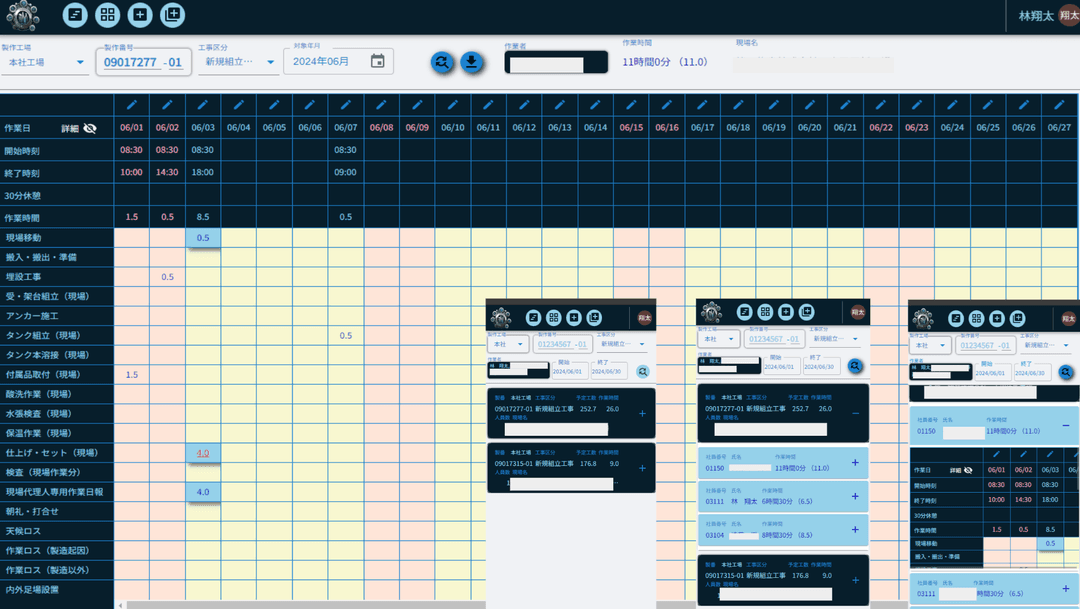
Task: Open the grid dashboard icon in main header
Action: click(107, 14)
